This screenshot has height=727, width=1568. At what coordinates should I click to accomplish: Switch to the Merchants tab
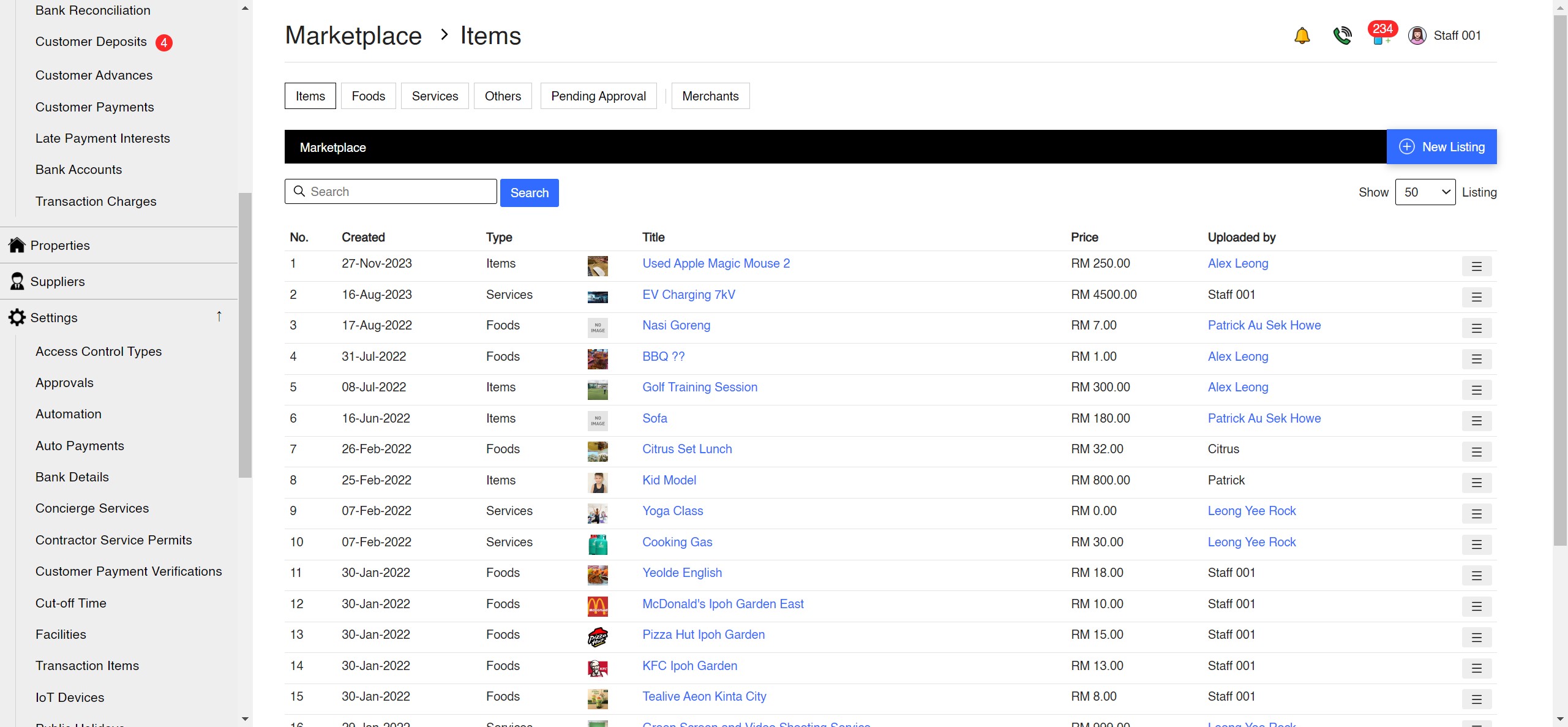710,96
